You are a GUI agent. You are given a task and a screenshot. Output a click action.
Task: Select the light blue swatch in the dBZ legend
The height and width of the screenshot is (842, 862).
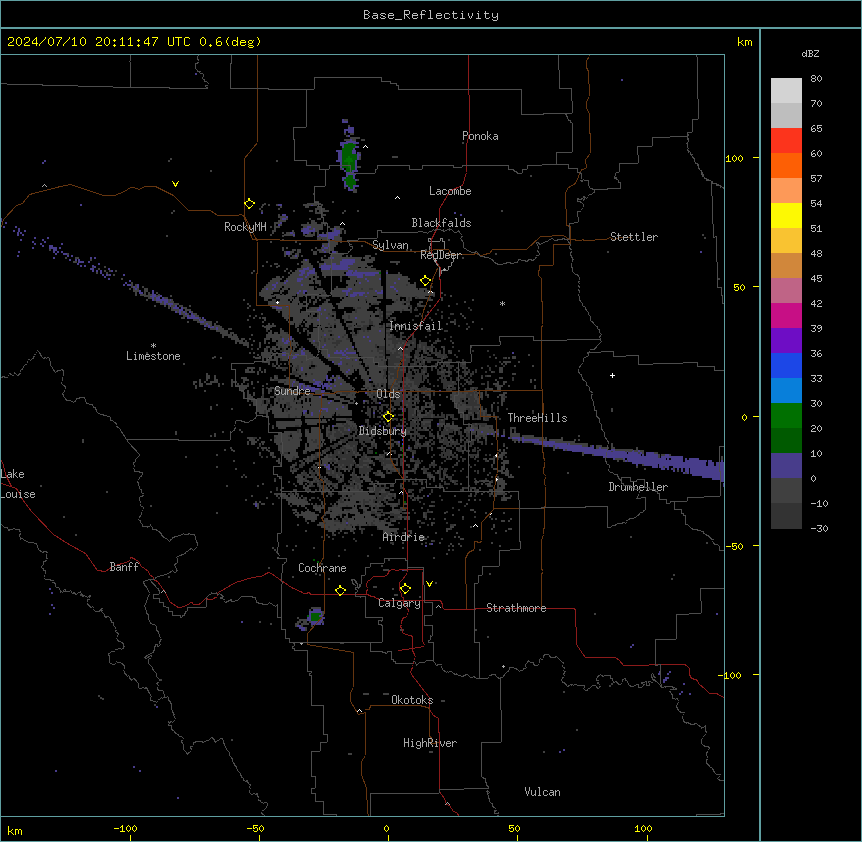pyautogui.click(x=786, y=391)
